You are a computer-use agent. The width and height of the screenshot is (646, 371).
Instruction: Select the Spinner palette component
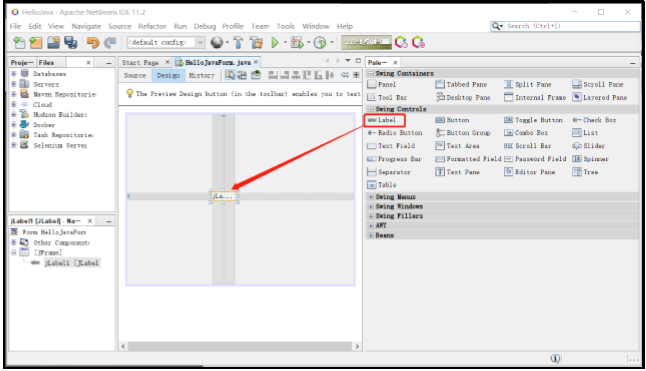[590, 159]
